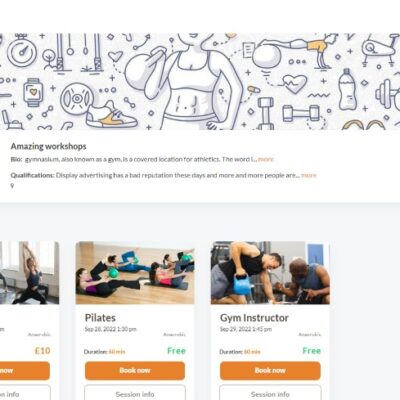
Task: Click the sneaker illustration in banner
Action: click(x=111, y=115)
